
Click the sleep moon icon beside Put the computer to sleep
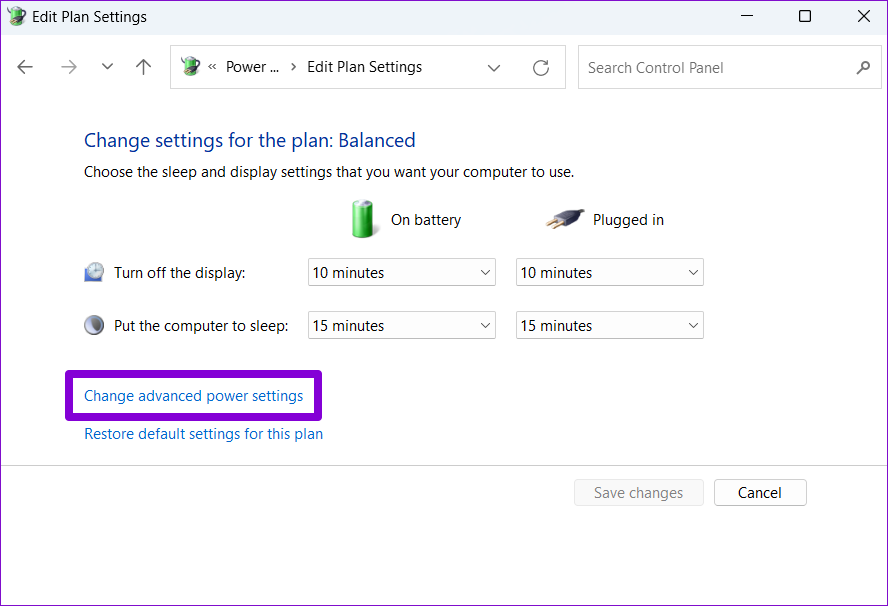coord(94,324)
